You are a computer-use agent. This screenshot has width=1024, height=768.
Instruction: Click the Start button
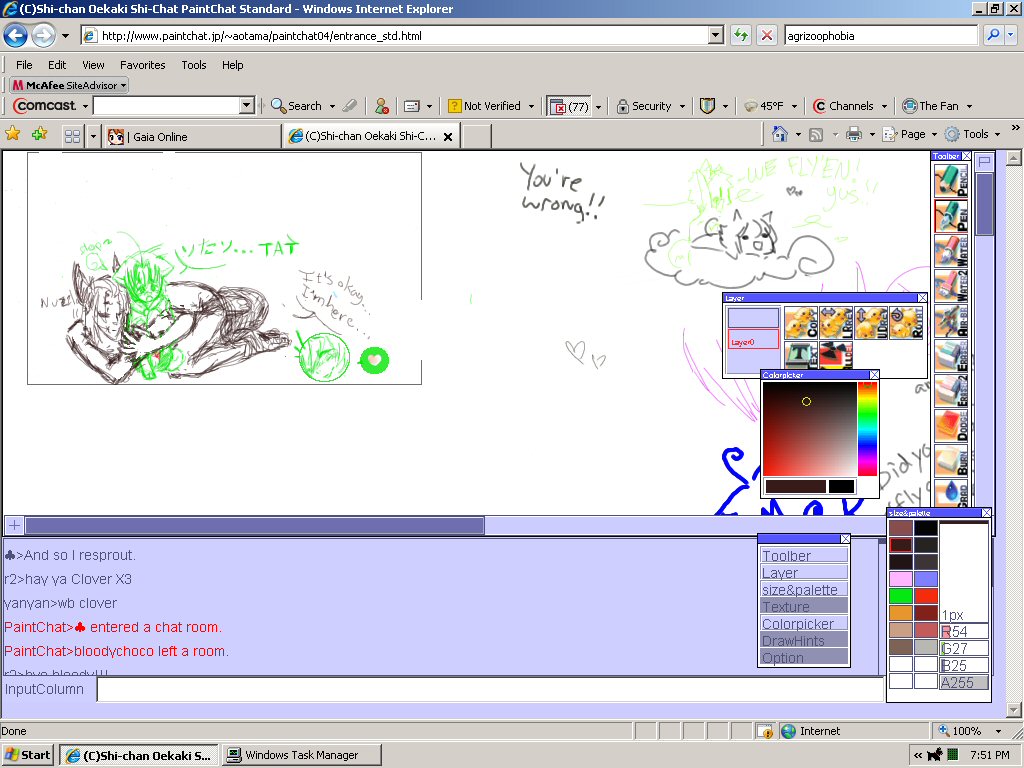point(27,756)
